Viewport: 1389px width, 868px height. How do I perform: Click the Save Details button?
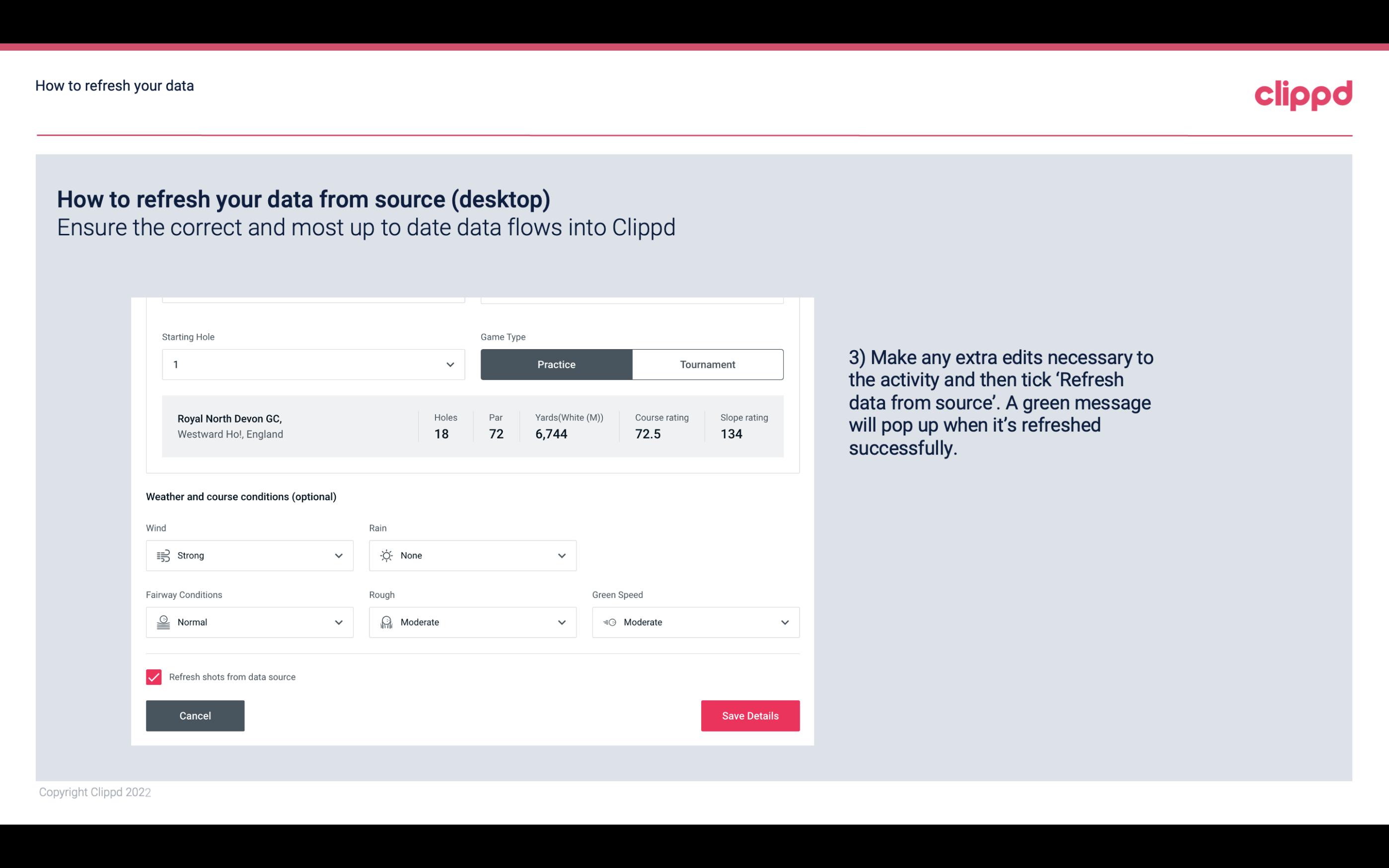coord(751,715)
